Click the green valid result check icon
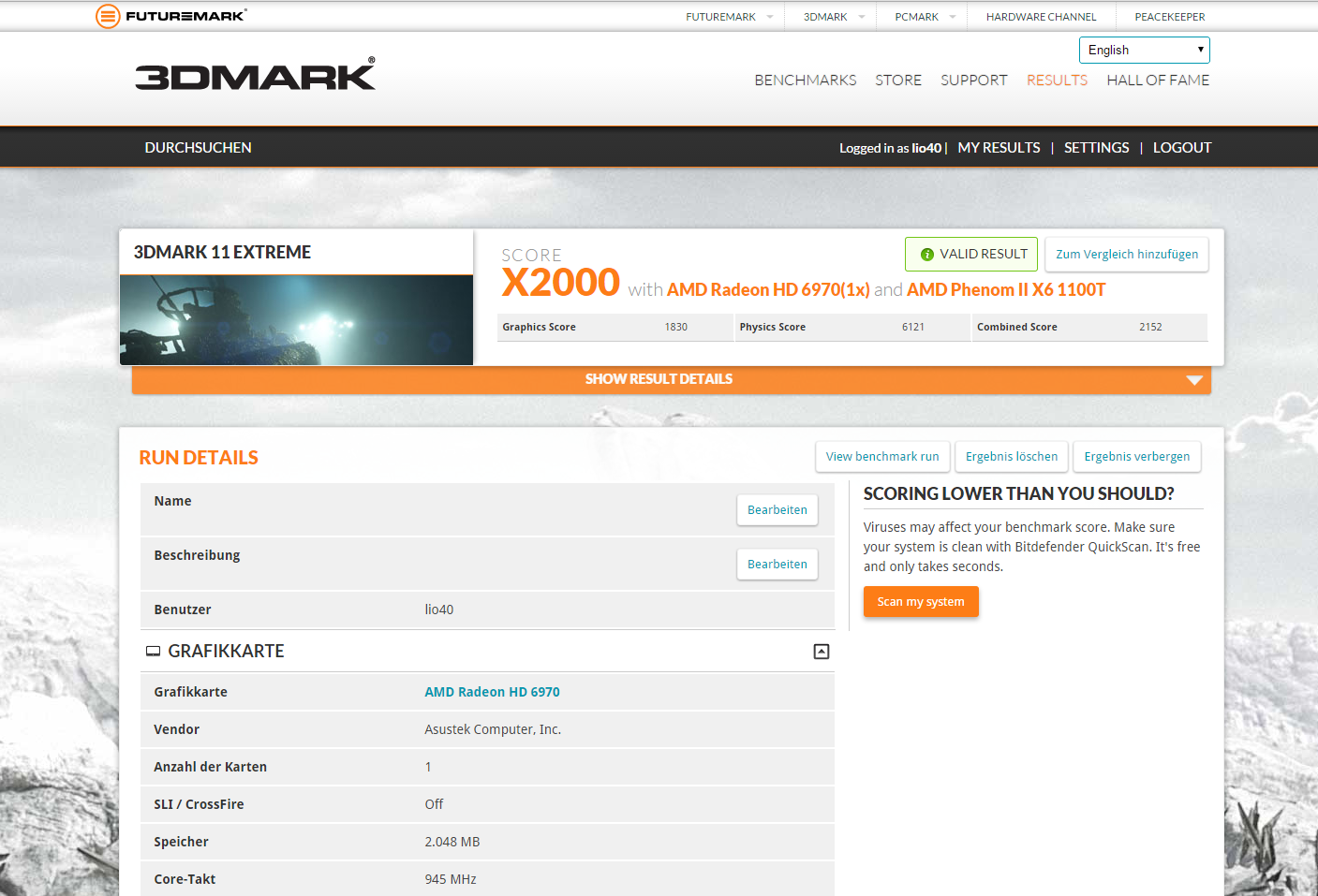Screen dimensions: 1318x896 927,255
